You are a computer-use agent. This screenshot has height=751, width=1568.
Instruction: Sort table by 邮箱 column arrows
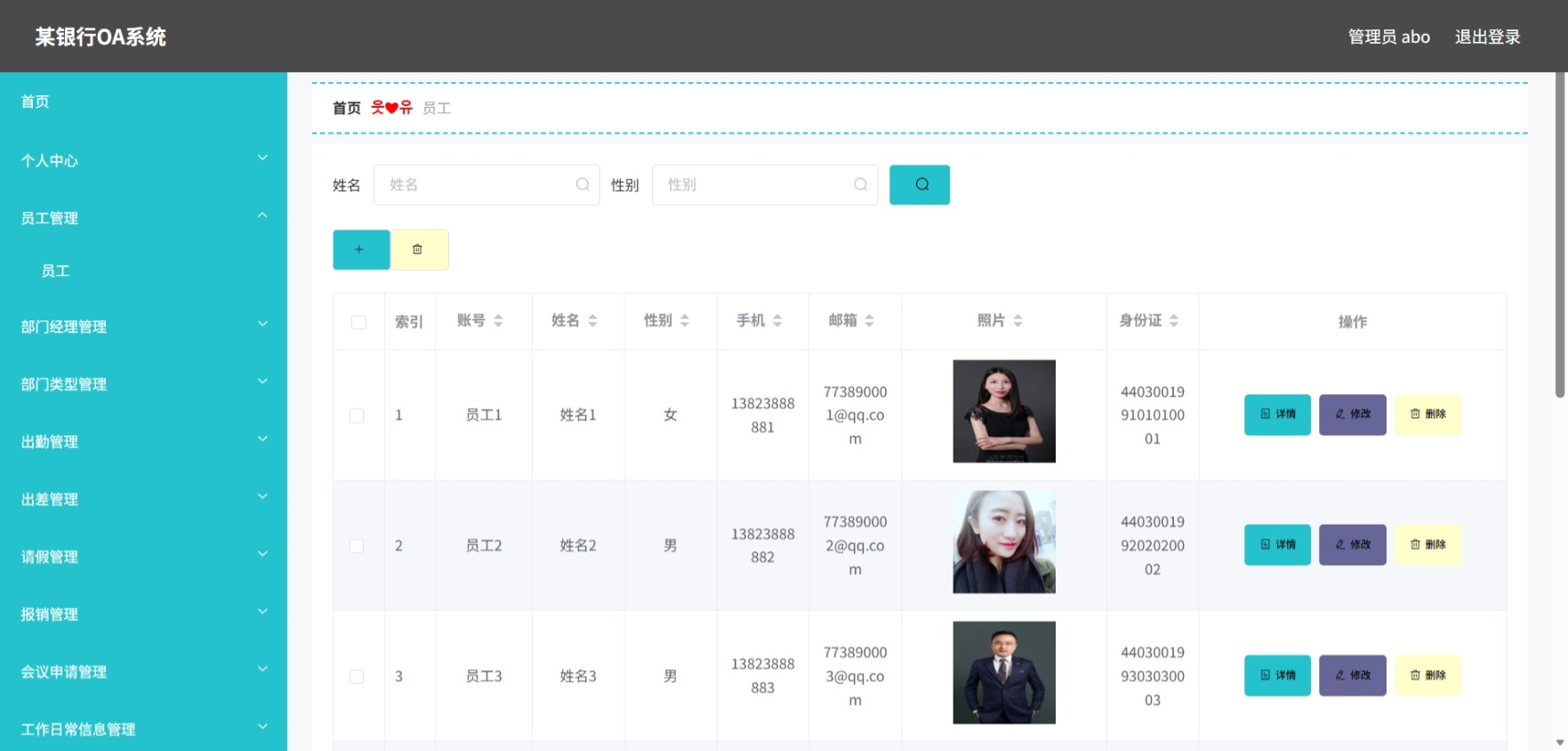[x=870, y=320]
